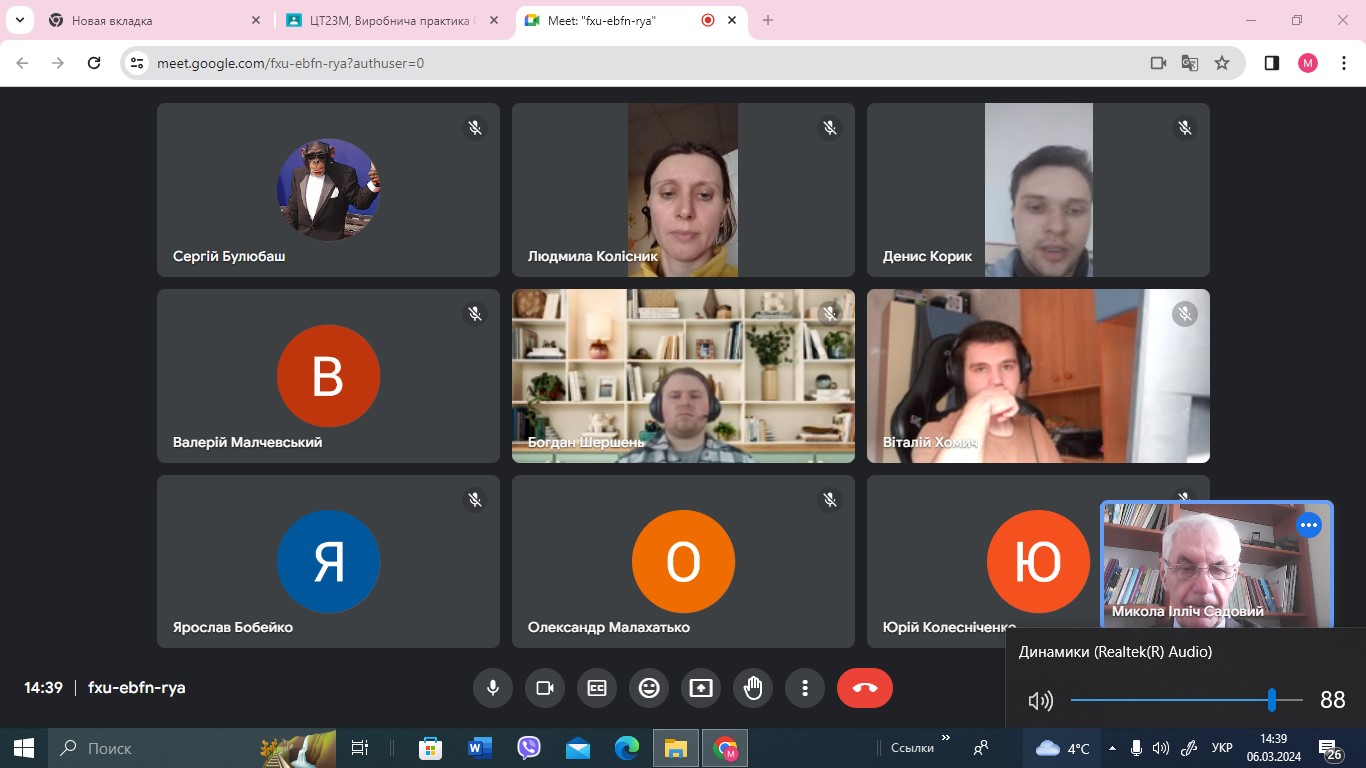Open the three-dot more options menu

tap(805, 688)
